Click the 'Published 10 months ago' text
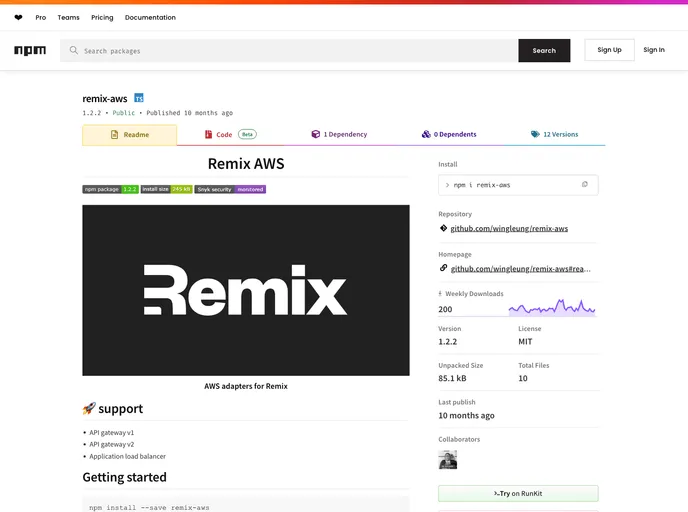688x512 pixels. coord(190,113)
